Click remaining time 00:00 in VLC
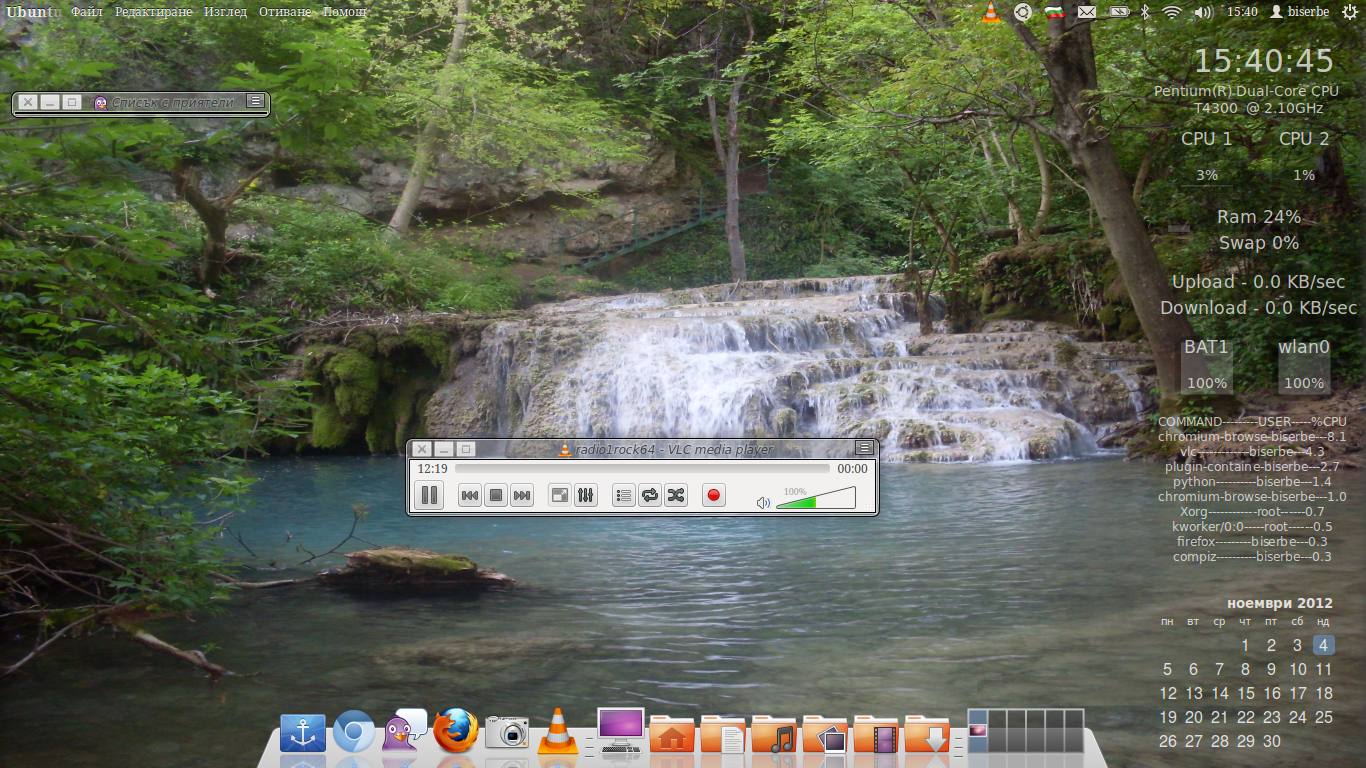1366x768 pixels. coord(853,468)
